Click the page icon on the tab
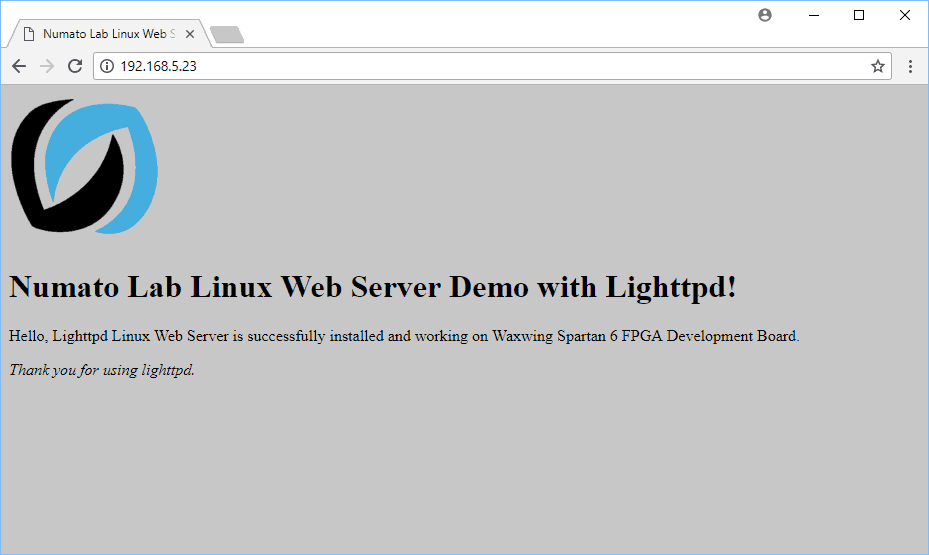Viewport: 929px width, 555px height. [x=29, y=33]
